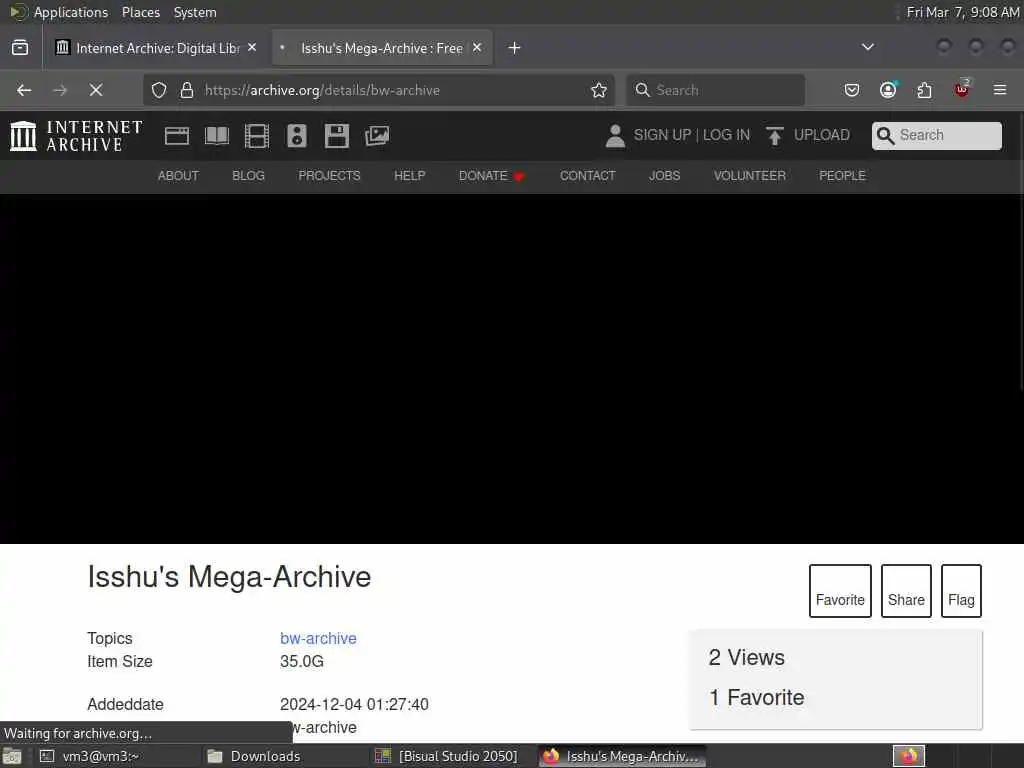The image size is (1024, 768).
Task: Open the HELP nav link
Action: (x=409, y=176)
